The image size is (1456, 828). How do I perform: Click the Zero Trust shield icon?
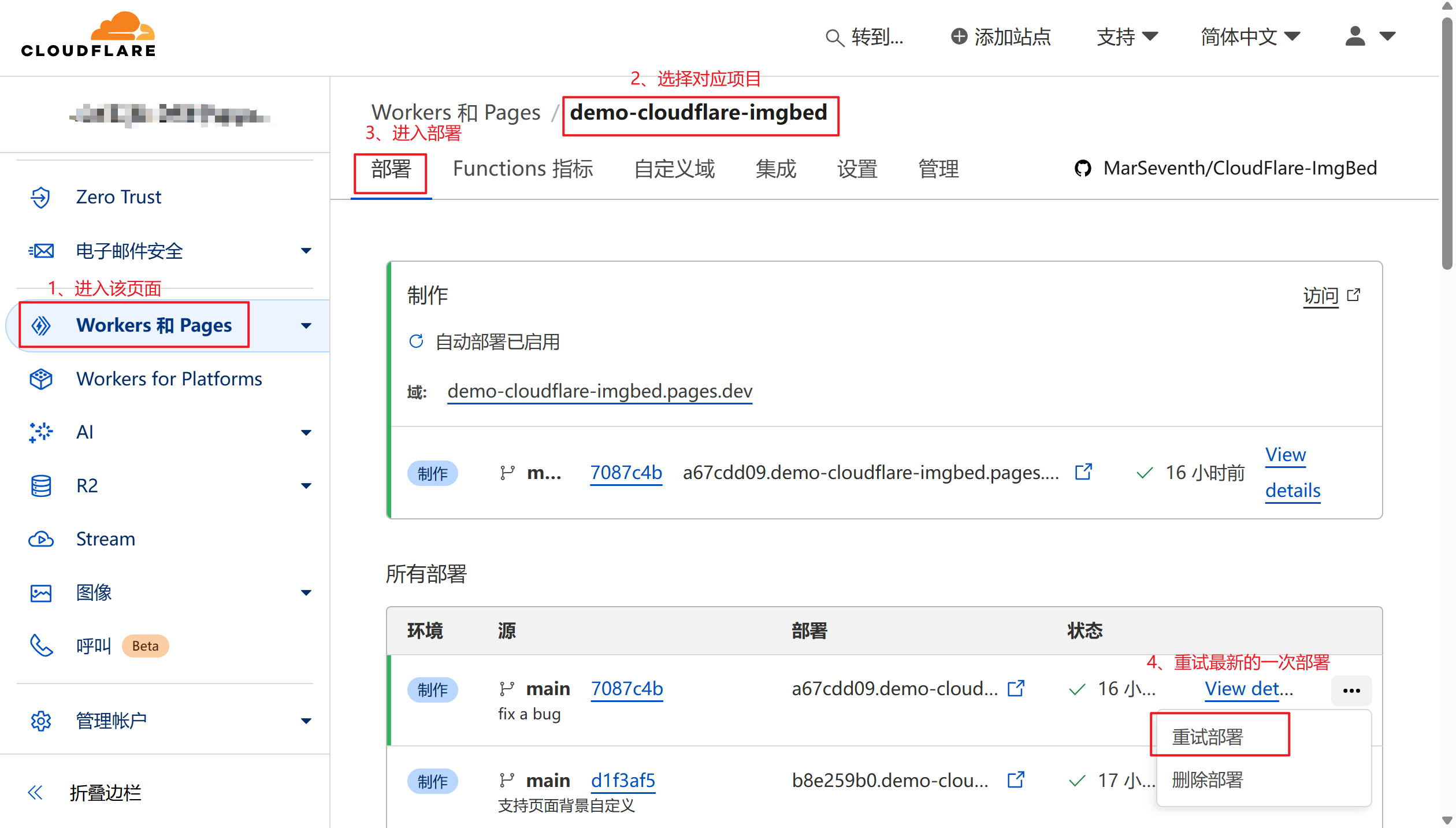click(x=40, y=197)
